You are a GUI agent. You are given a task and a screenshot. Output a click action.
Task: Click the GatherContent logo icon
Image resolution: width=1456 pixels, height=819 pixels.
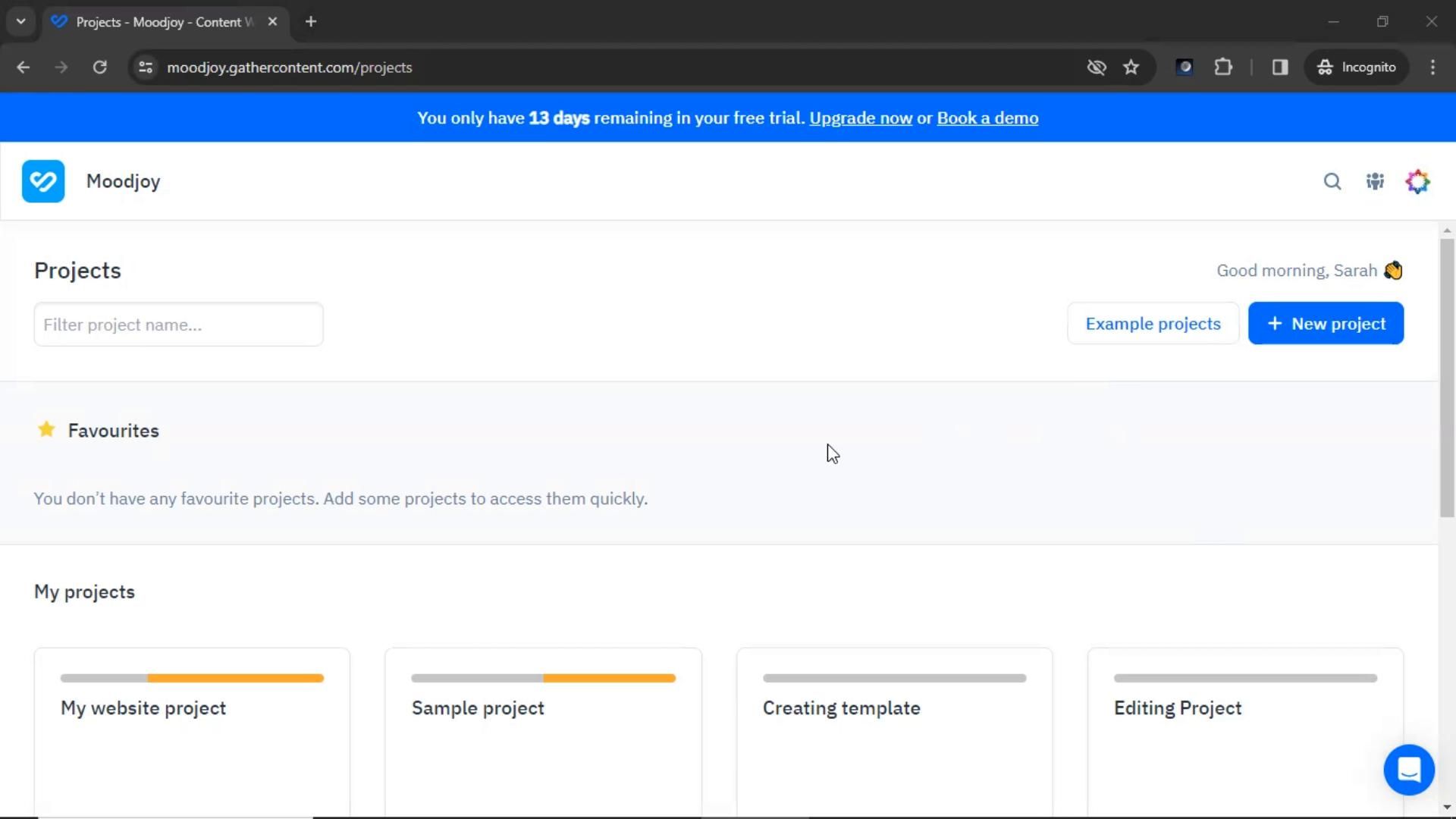click(43, 181)
